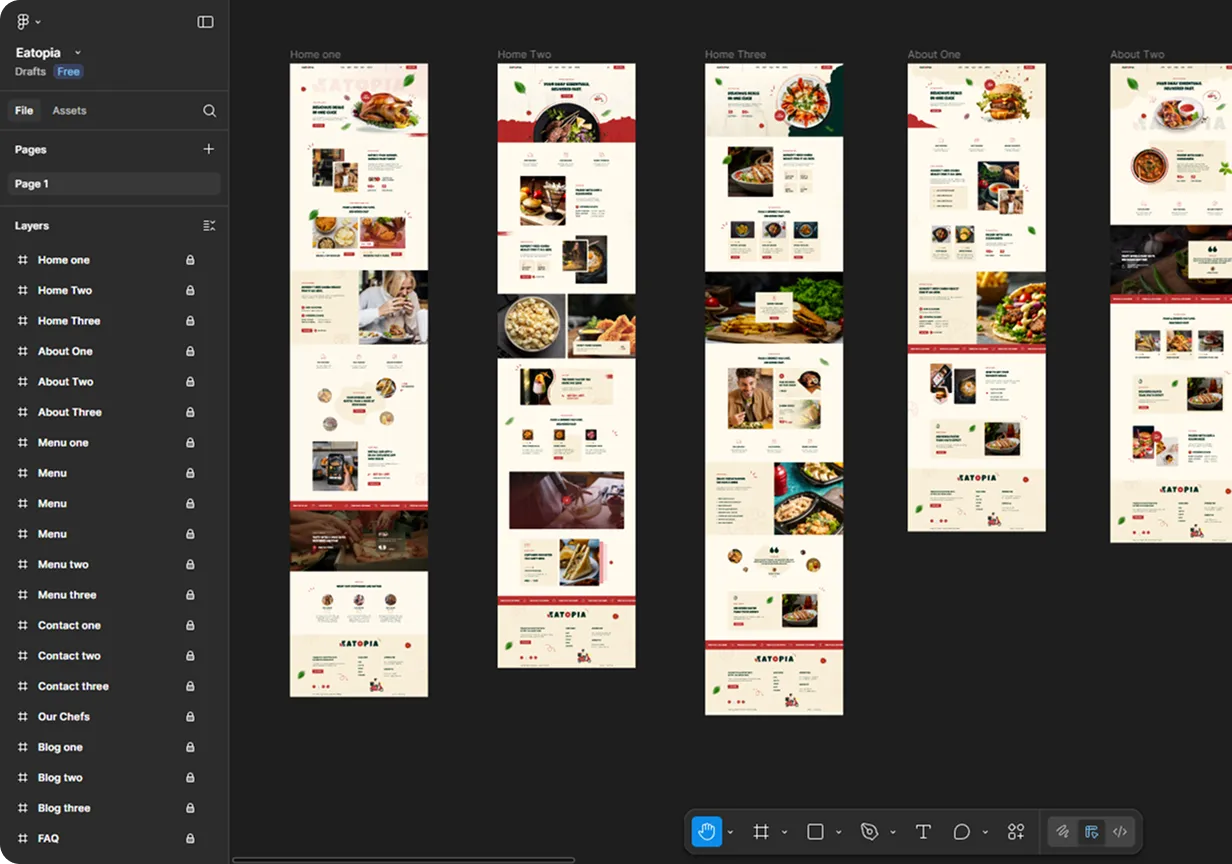Select the Pen tool
Image resolution: width=1232 pixels, height=864 pixels.
tap(869, 832)
